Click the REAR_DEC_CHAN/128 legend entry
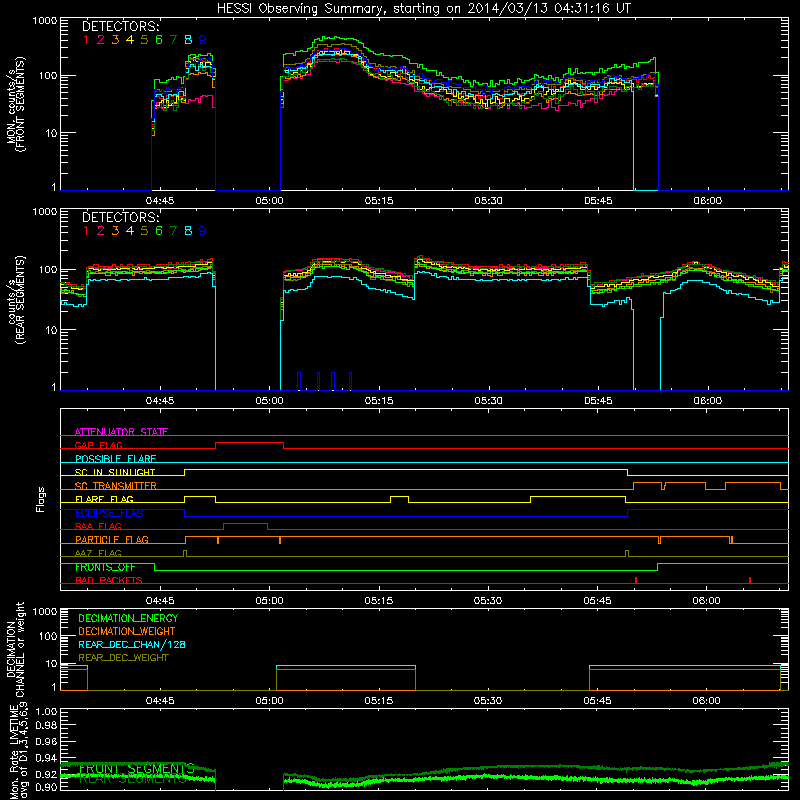 point(132,645)
